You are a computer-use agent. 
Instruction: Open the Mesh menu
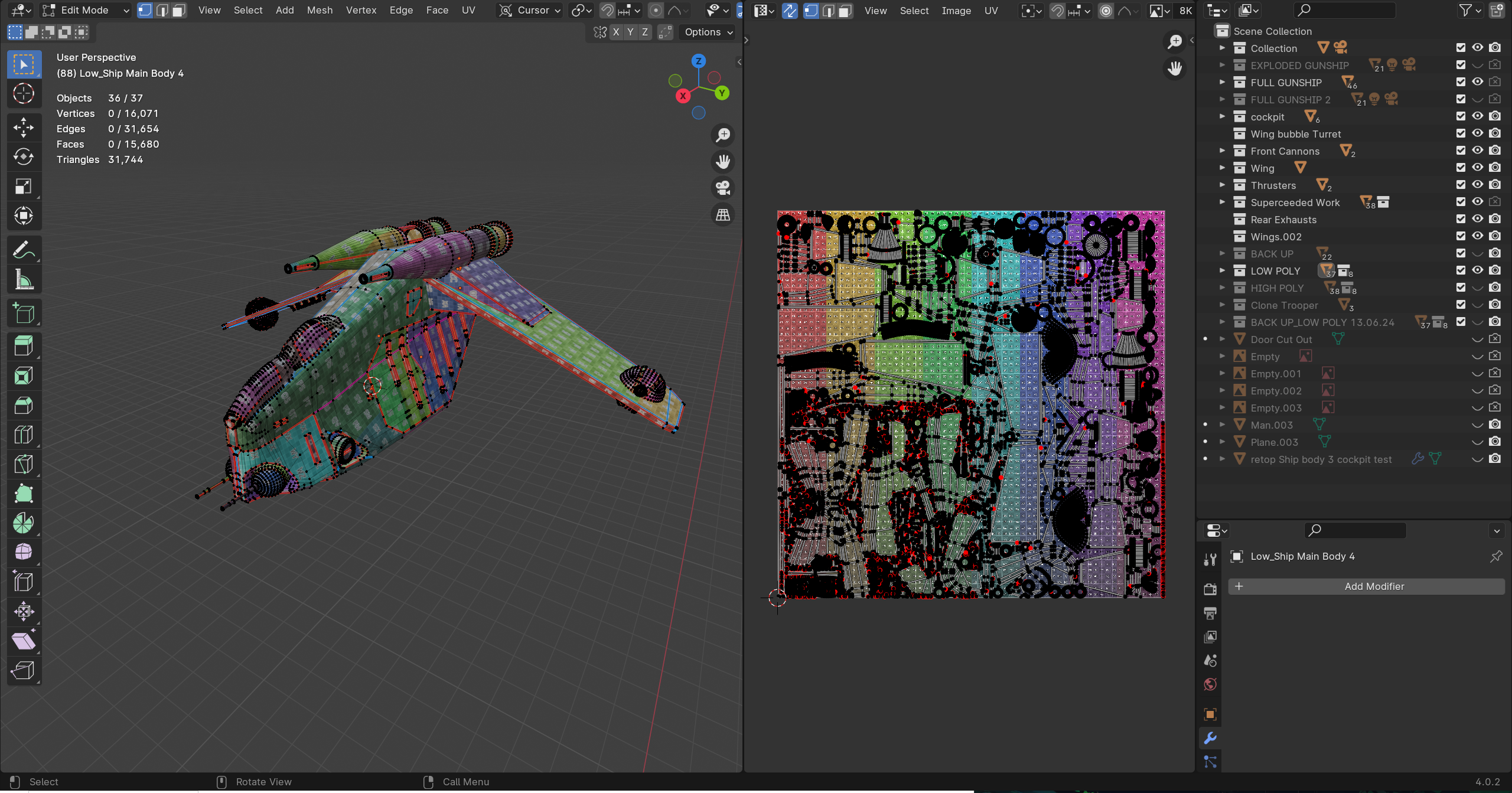pyautogui.click(x=320, y=10)
